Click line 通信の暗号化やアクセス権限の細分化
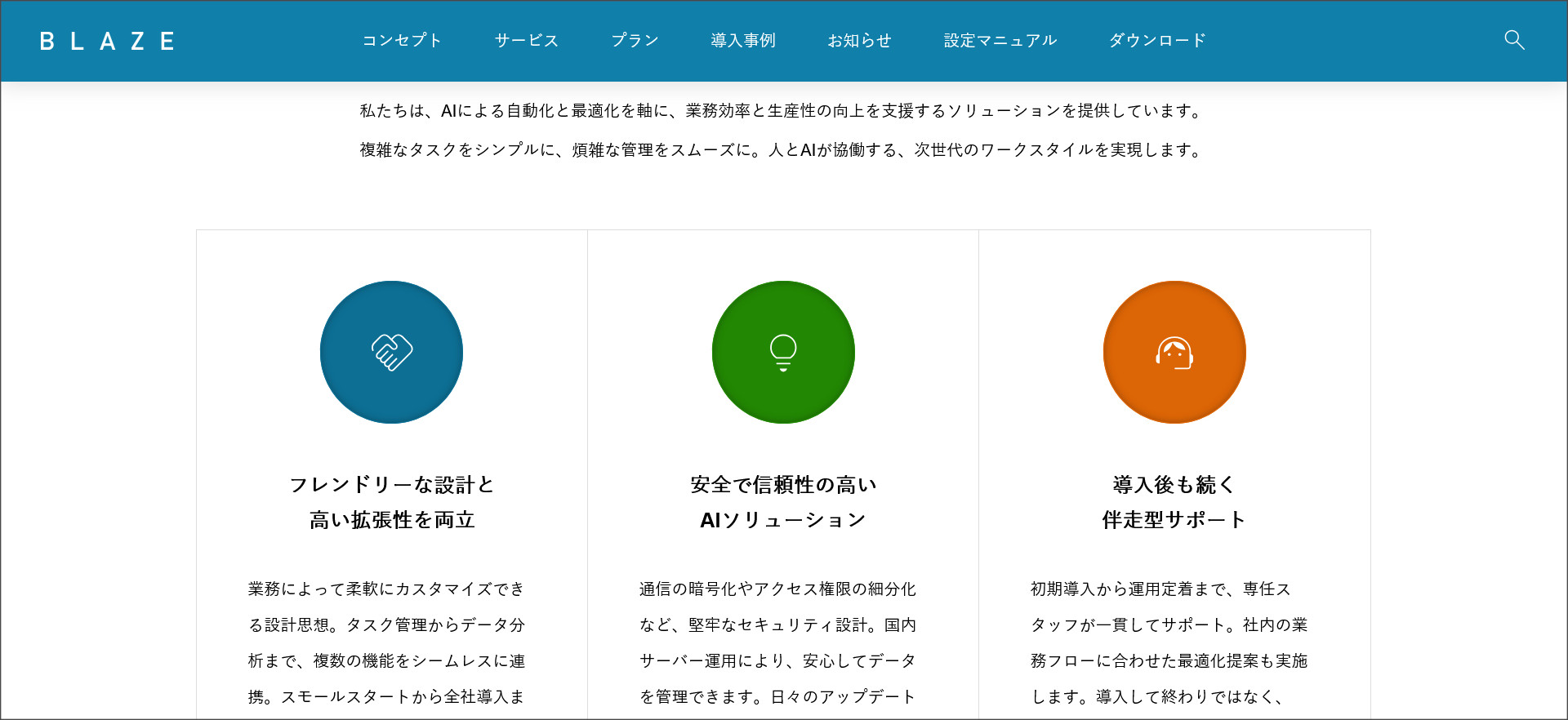This screenshot has height=720, width=1568. pyautogui.click(x=777, y=589)
